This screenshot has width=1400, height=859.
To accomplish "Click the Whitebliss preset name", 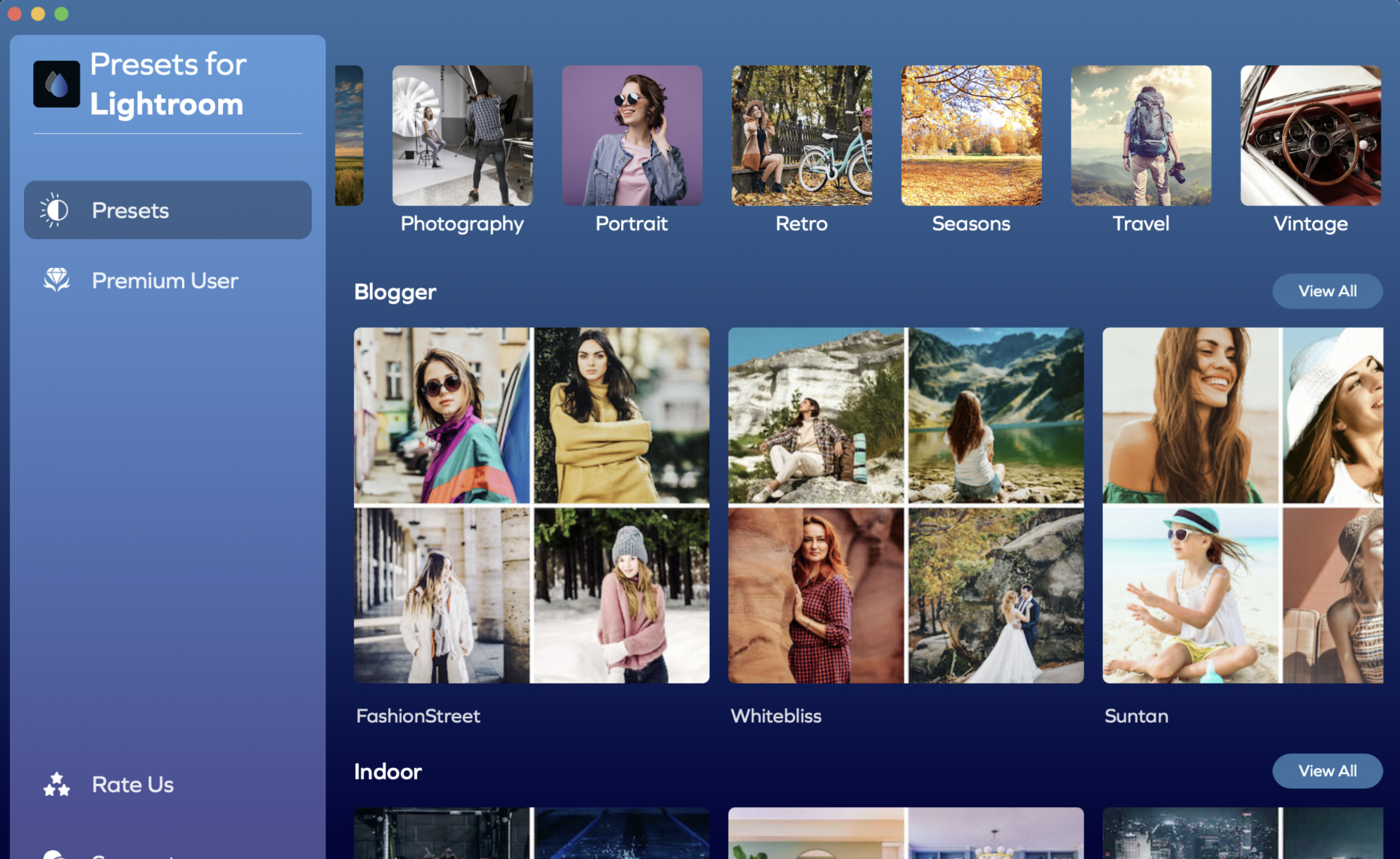I will 776,716.
